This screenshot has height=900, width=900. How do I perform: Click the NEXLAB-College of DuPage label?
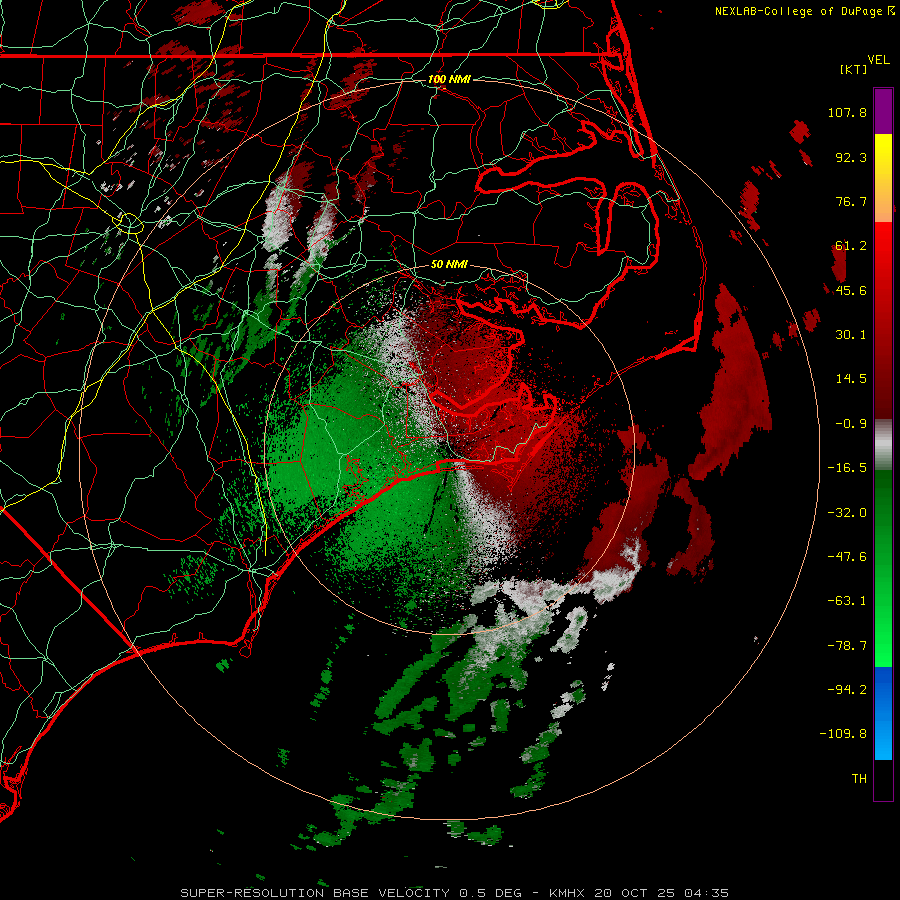click(x=804, y=11)
